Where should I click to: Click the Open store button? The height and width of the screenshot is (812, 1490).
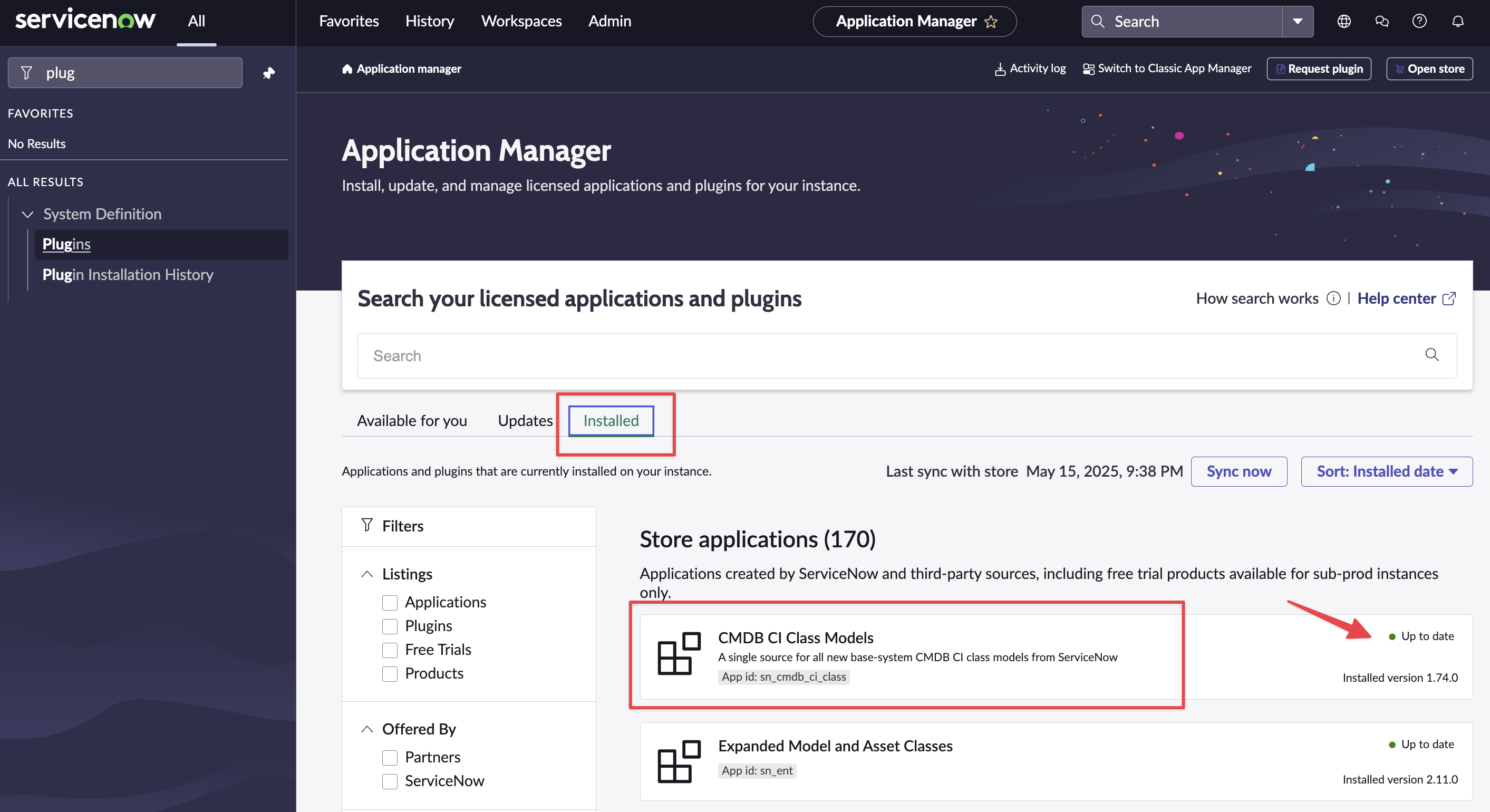(1429, 69)
